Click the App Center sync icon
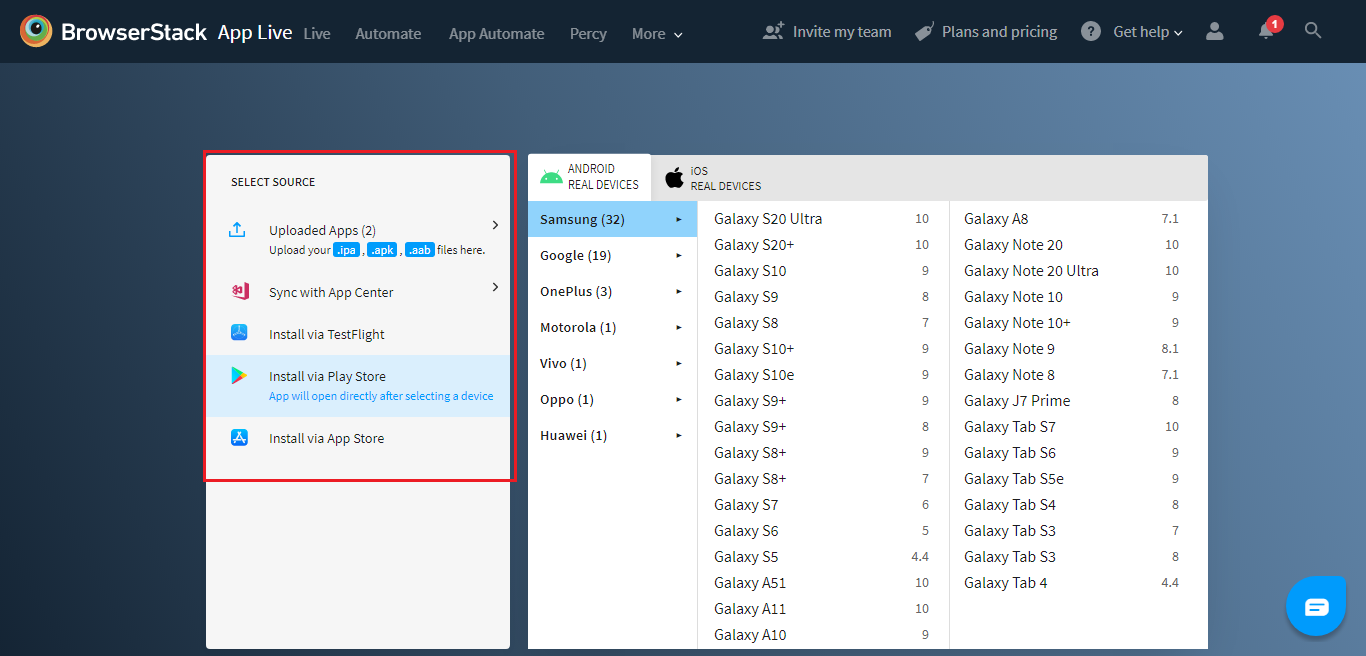1366x656 pixels. click(239, 292)
